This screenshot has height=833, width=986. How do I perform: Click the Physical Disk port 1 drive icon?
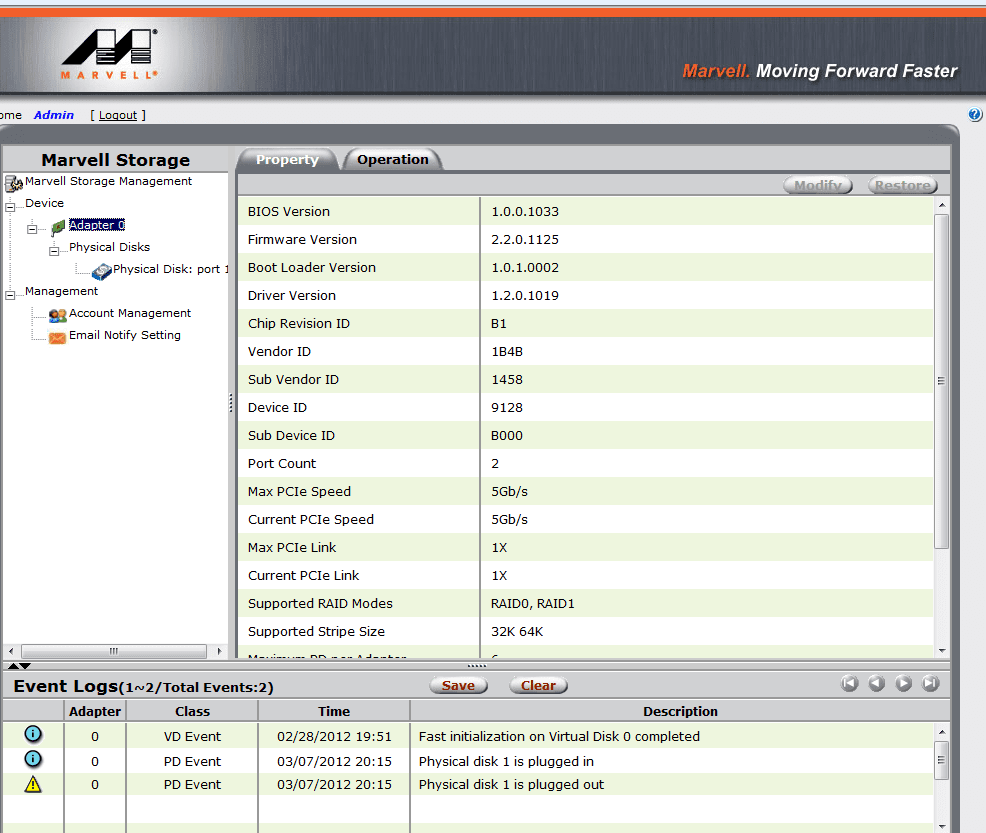point(101,271)
